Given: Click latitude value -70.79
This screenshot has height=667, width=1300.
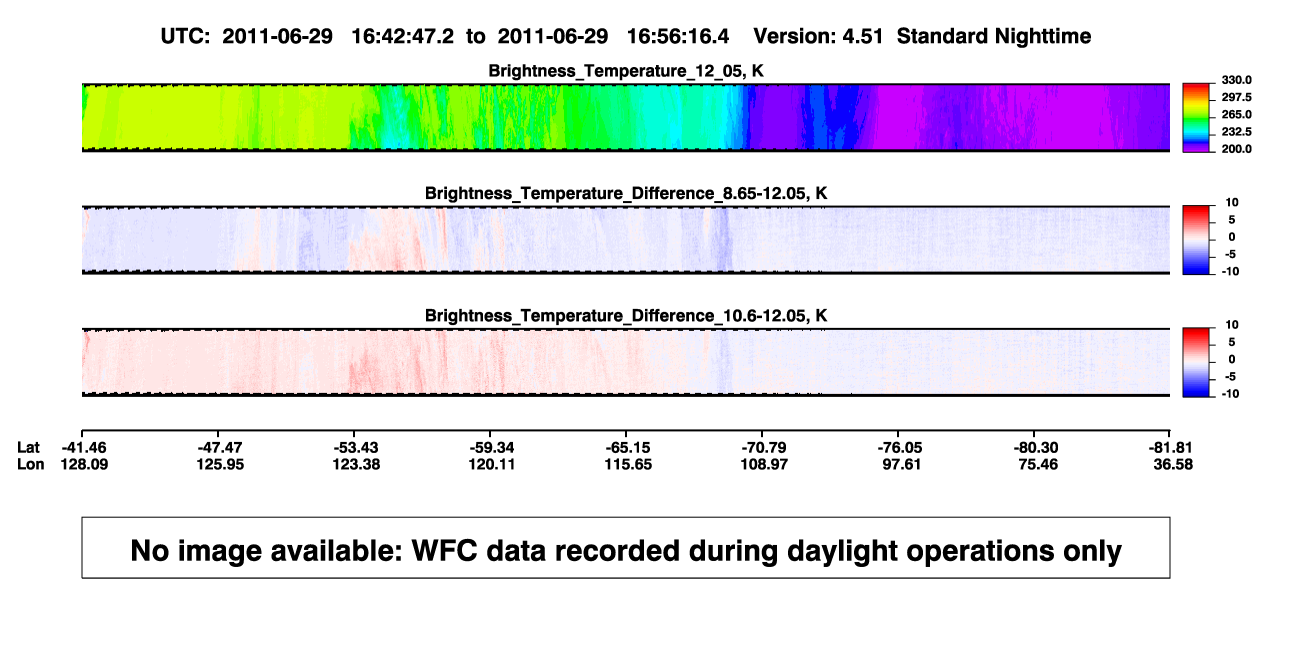Looking at the screenshot, I should coord(762,447).
